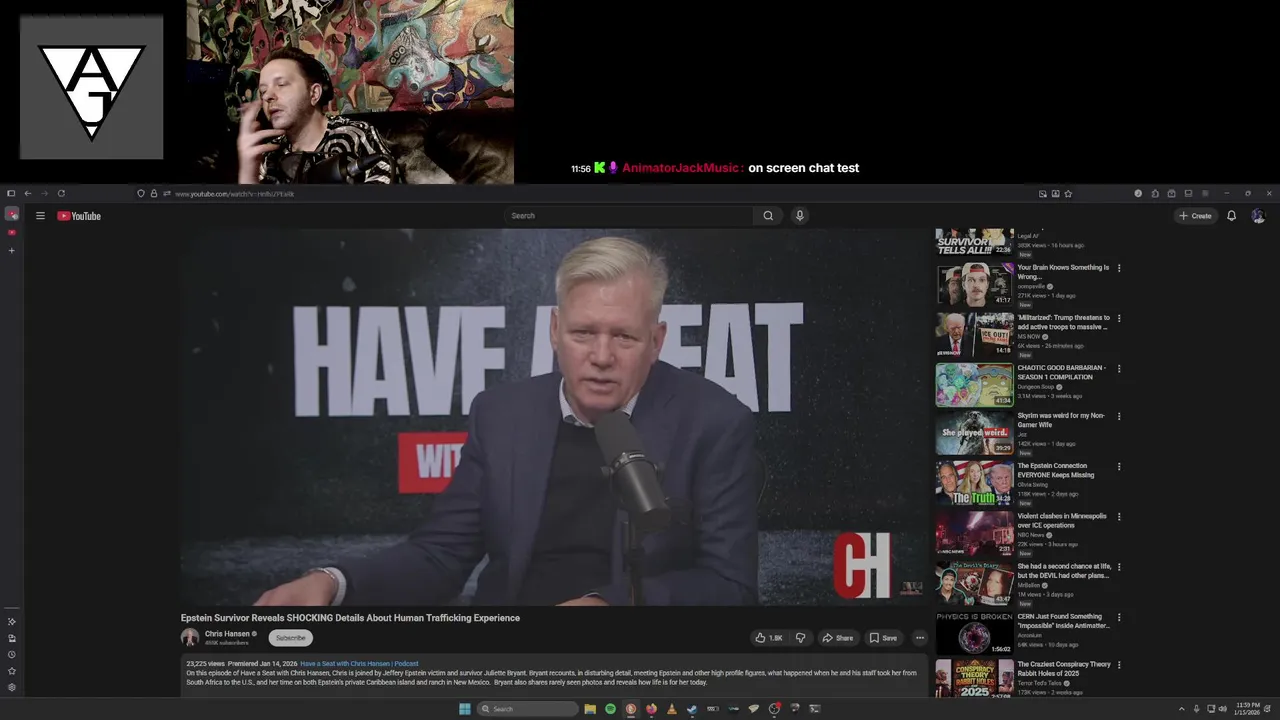Click the Create button

(x=1195, y=216)
